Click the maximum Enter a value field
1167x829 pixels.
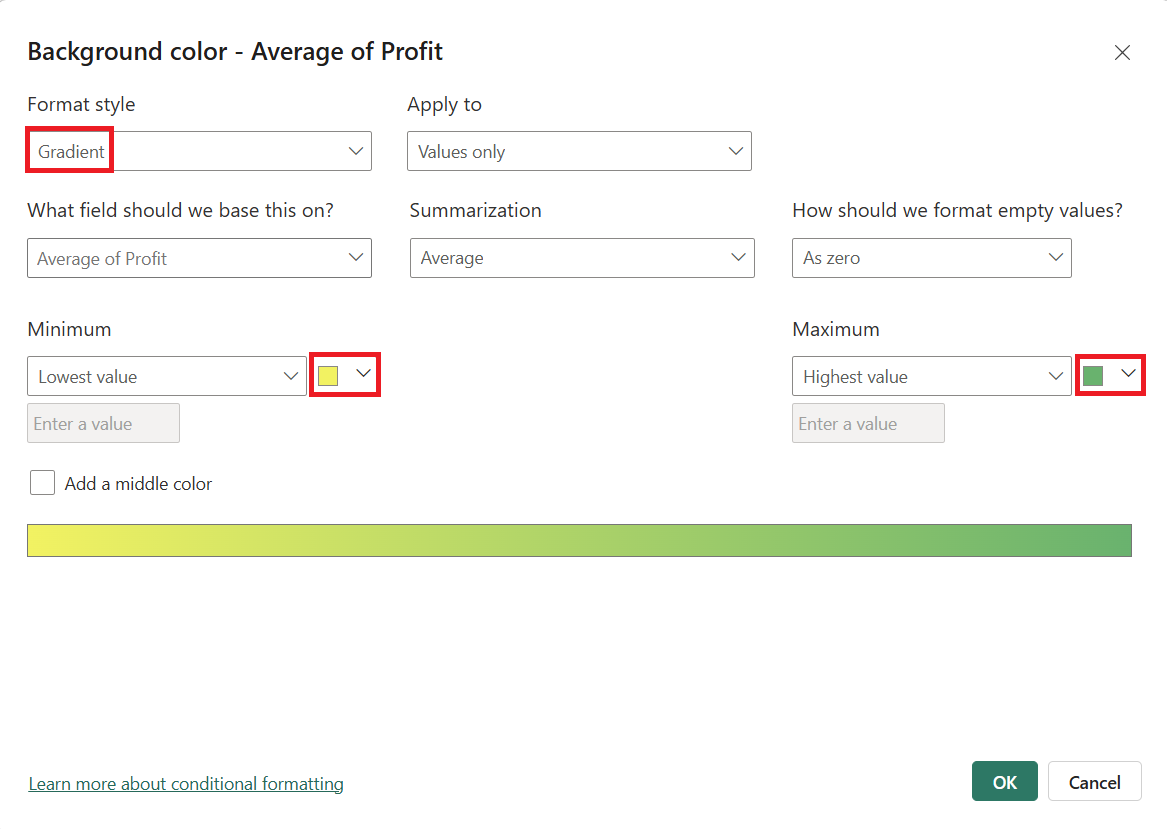pyautogui.click(x=868, y=424)
